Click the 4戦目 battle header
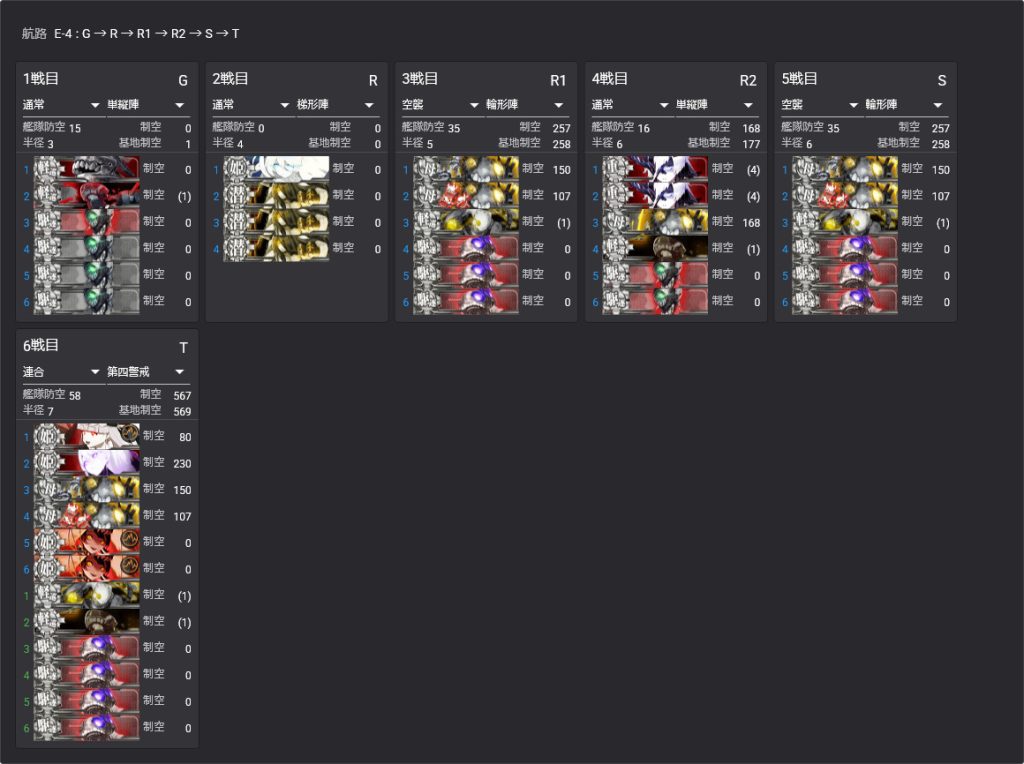 point(610,79)
